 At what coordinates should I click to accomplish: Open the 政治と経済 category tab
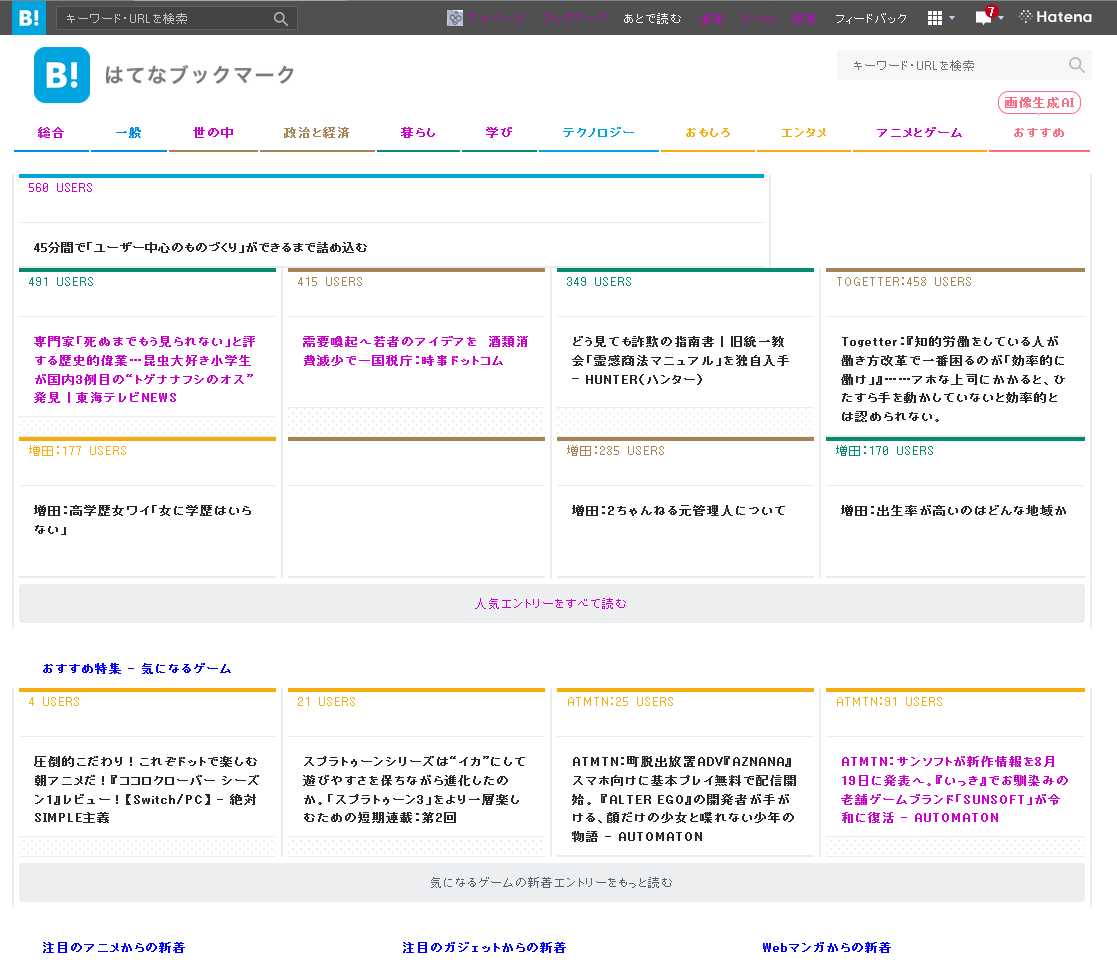pyautogui.click(x=316, y=133)
